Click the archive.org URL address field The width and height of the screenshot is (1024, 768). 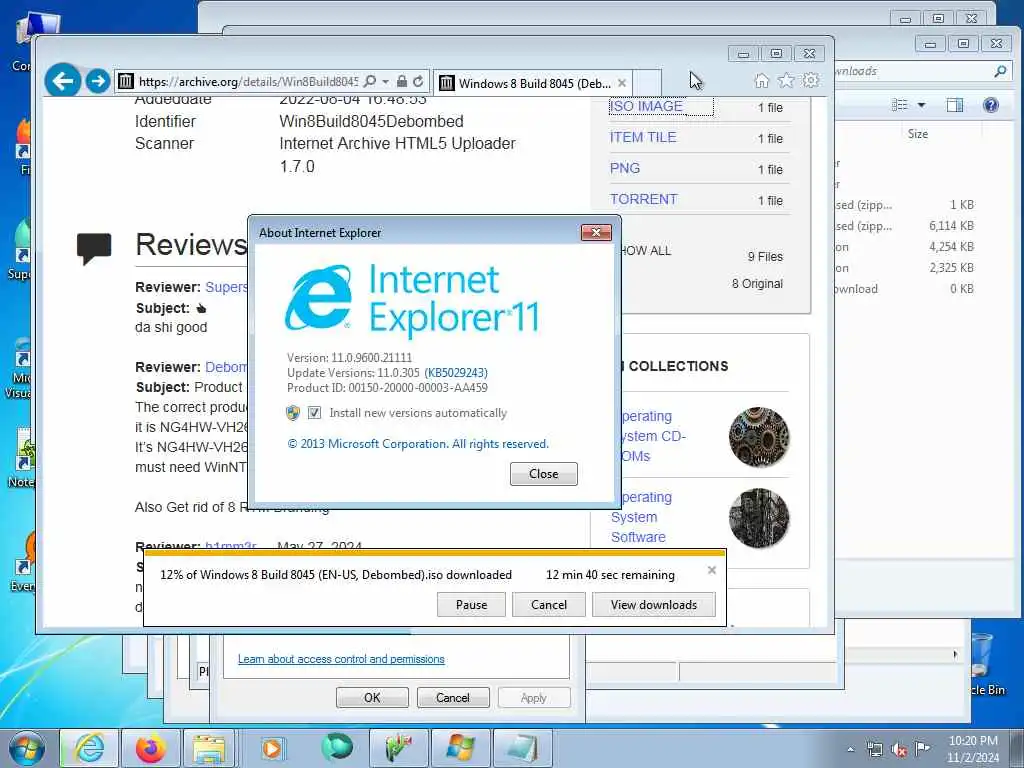pyautogui.click(x=249, y=82)
